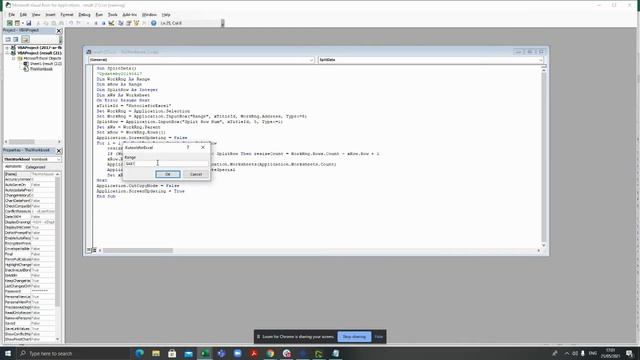Click the Break (pause) toolbar icon
This screenshot has width=640, height=360.
click(x=96, y=23)
